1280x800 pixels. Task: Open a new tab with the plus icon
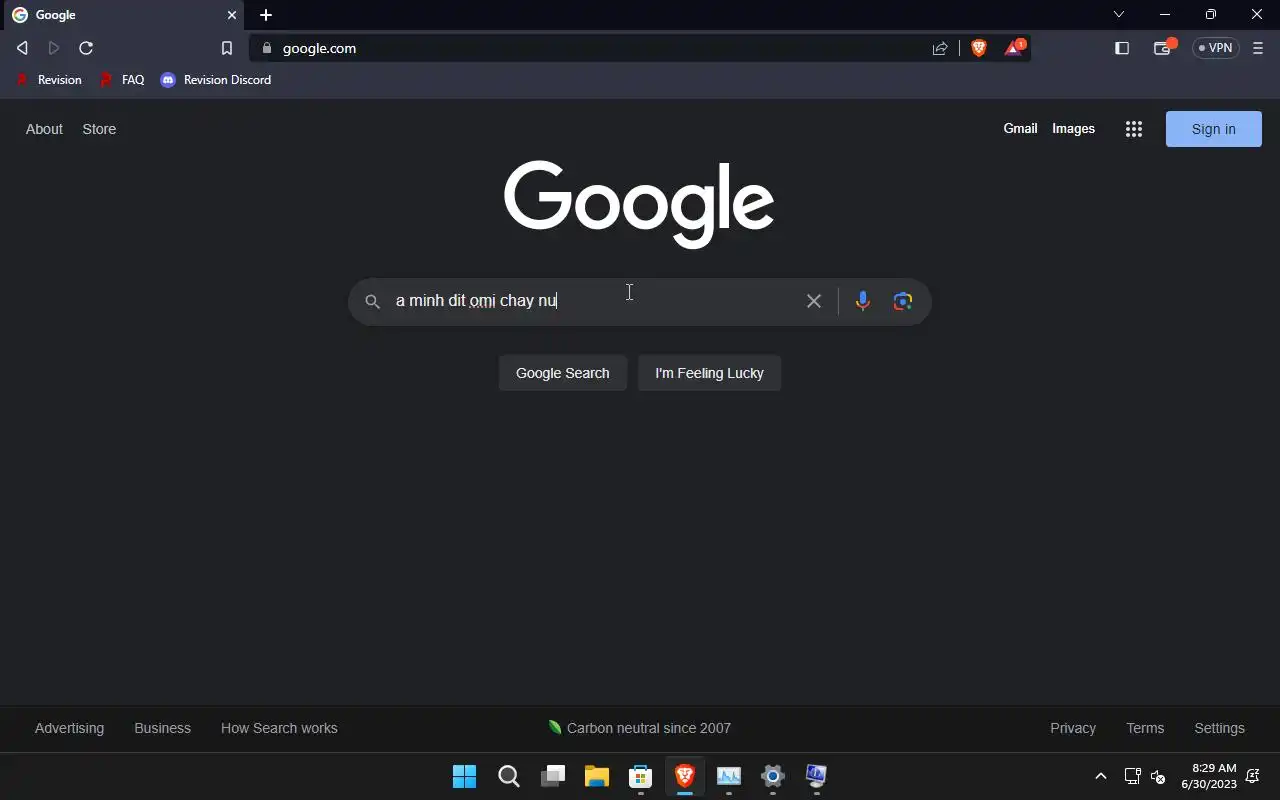(x=266, y=15)
